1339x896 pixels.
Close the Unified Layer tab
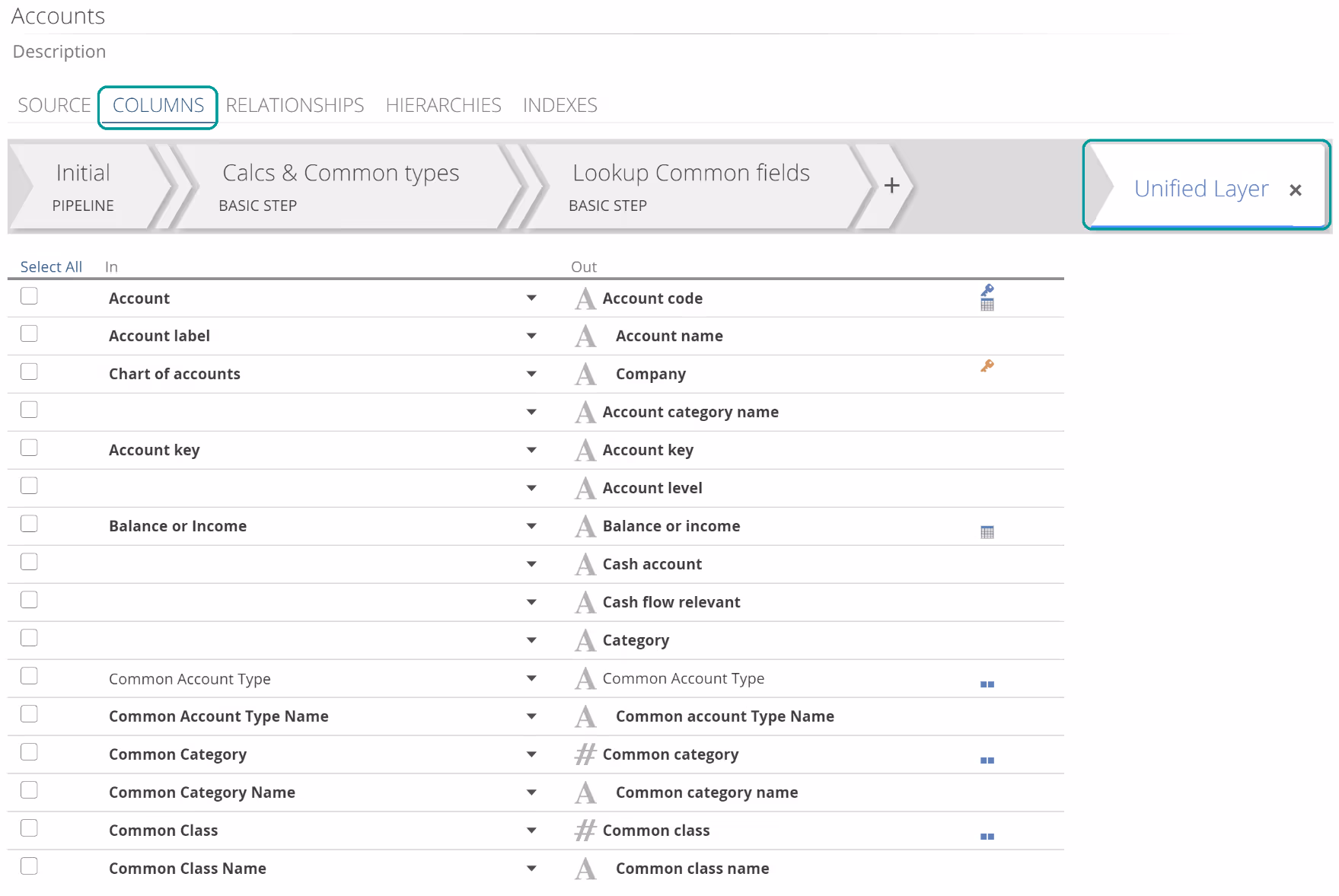click(1295, 190)
